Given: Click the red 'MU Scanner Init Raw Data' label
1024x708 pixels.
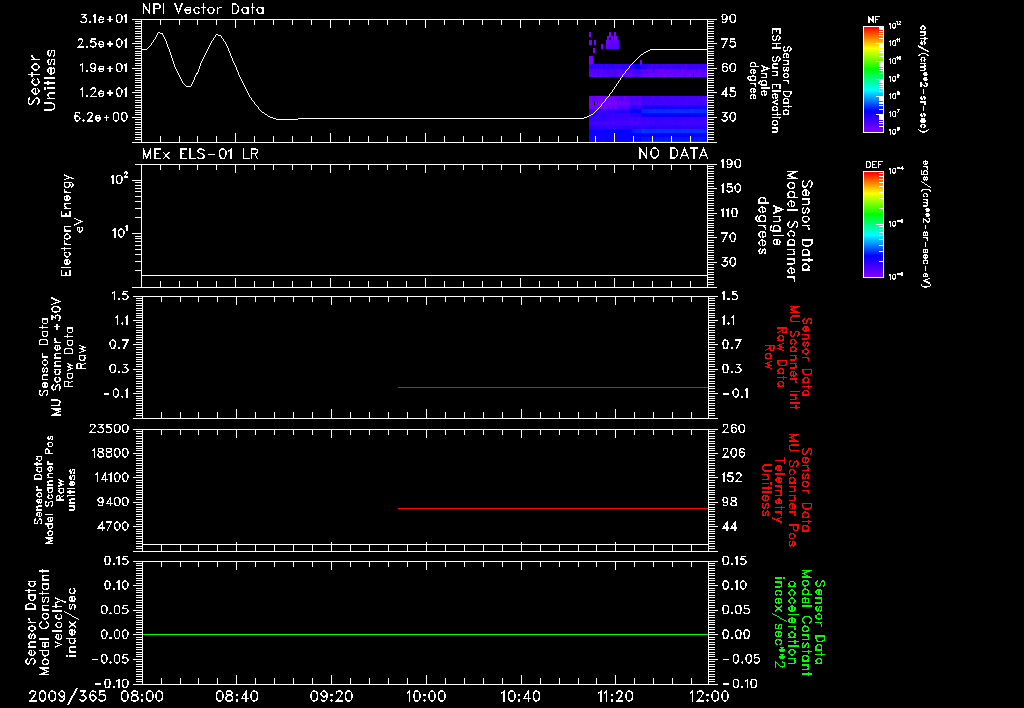Looking at the screenshot, I should 786,357.
